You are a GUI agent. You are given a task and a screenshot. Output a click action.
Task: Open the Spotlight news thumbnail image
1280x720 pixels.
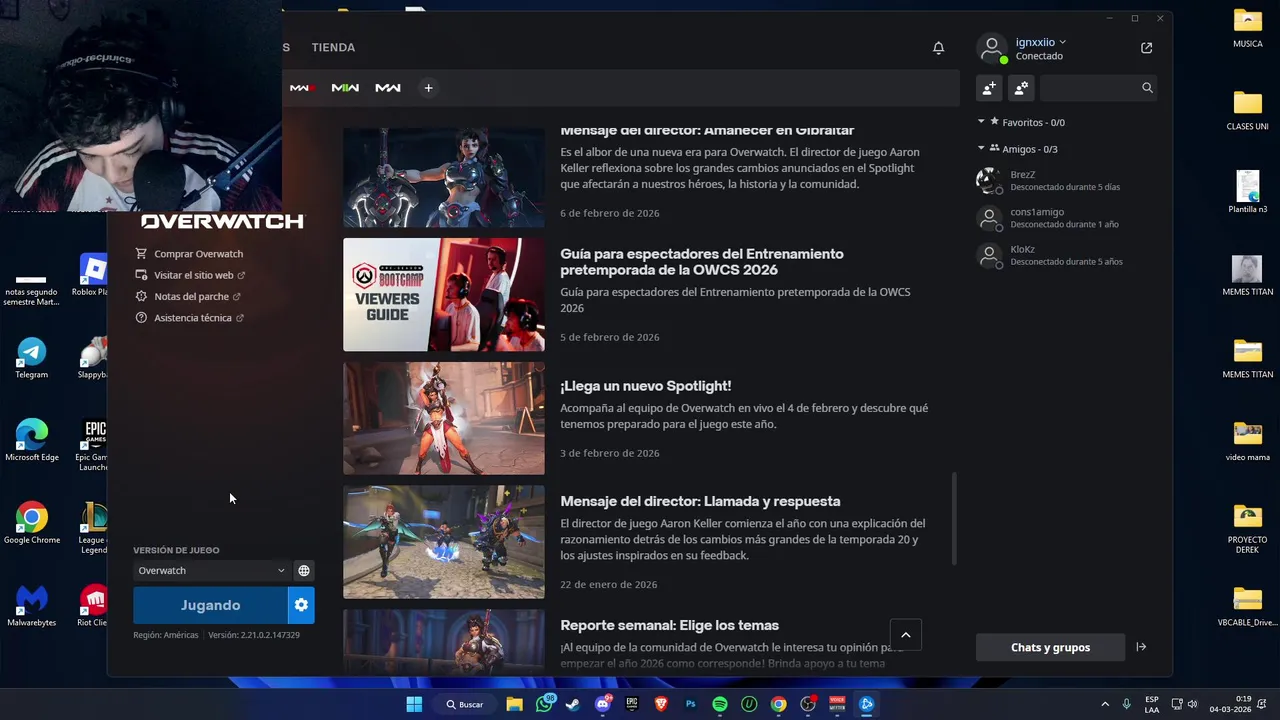click(444, 418)
